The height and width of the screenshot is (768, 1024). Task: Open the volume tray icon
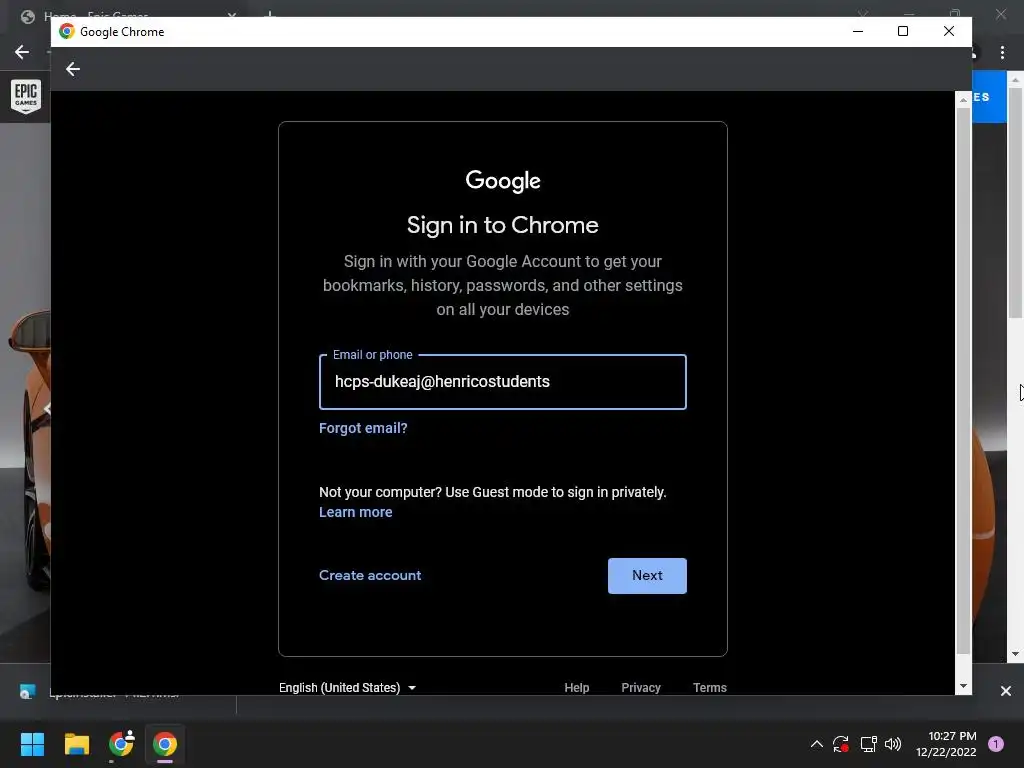[893, 744]
